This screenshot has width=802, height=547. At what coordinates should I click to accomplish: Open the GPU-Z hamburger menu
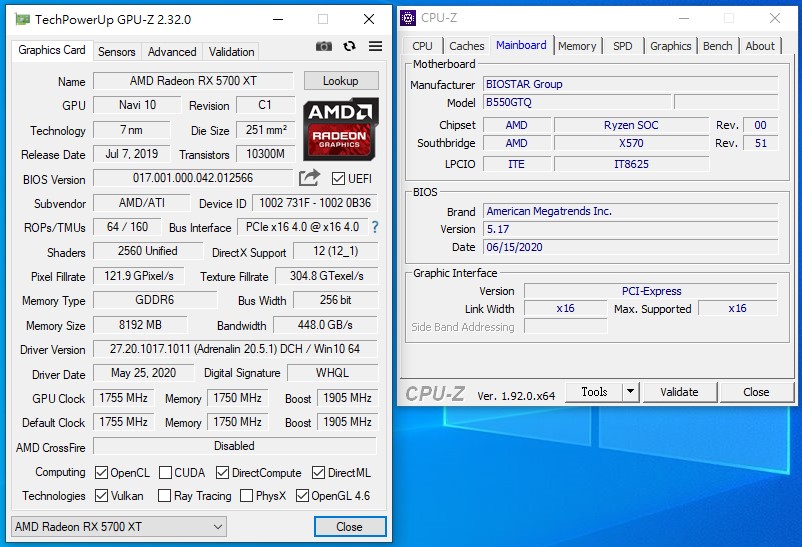click(375, 47)
